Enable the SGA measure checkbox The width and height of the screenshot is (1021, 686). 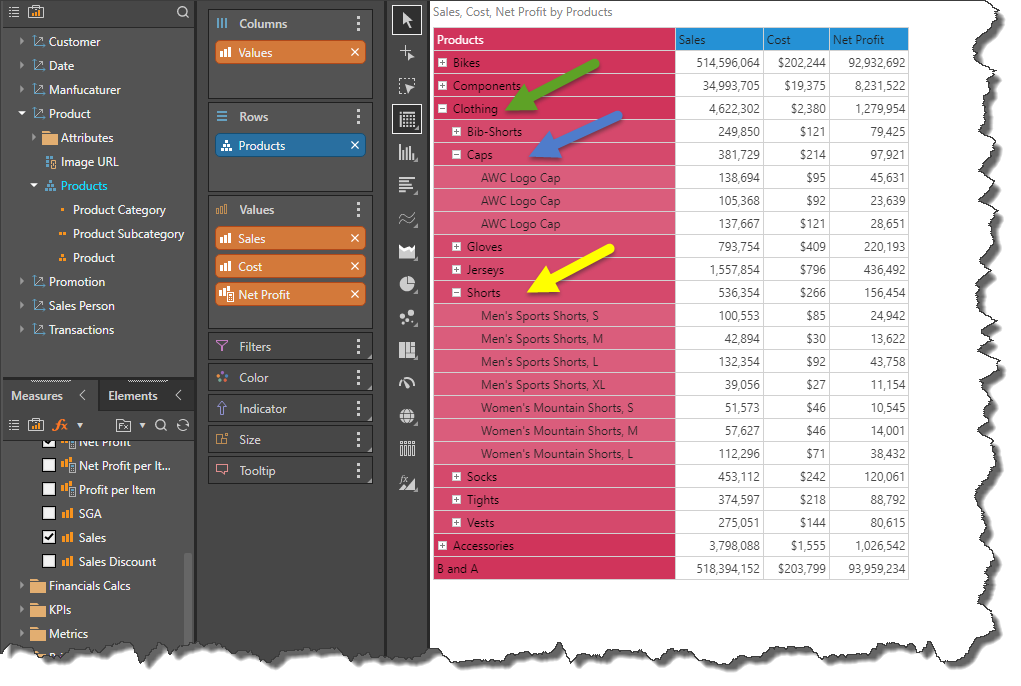pos(49,514)
